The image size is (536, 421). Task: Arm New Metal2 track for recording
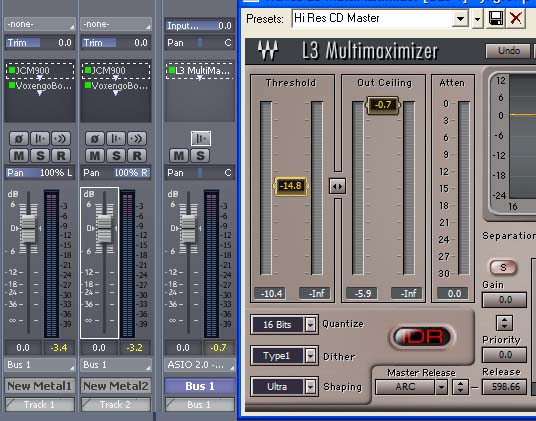tap(137, 155)
